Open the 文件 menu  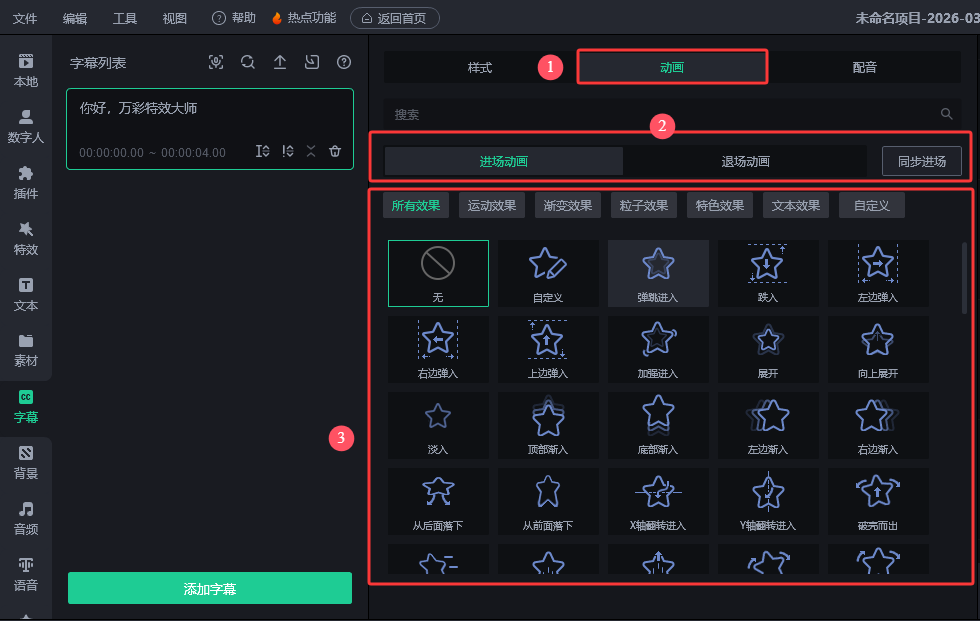pyautogui.click(x=25, y=18)
